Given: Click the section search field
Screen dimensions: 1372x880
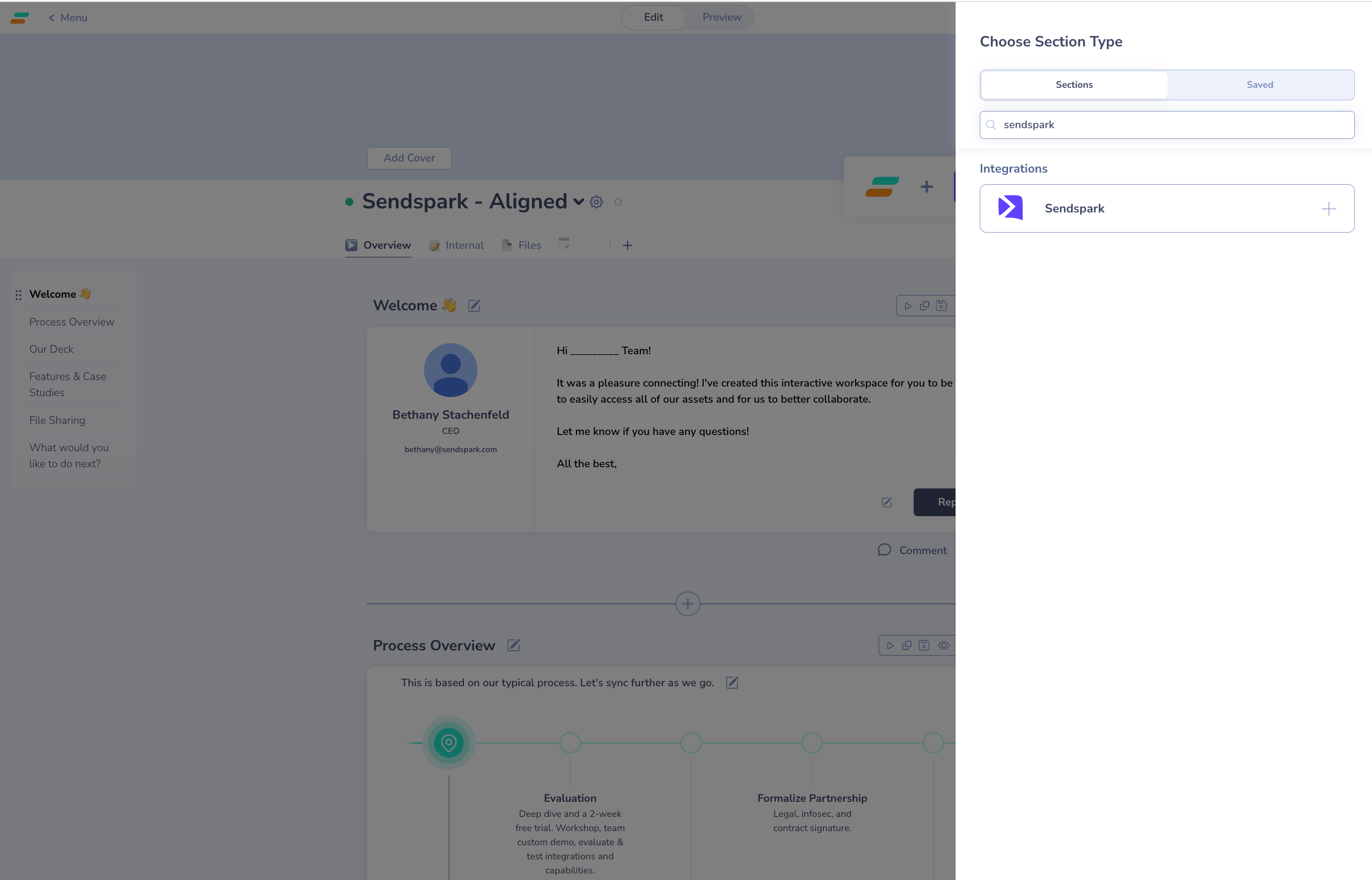Looking at the screenshot, I should [x=1167, y=125].
